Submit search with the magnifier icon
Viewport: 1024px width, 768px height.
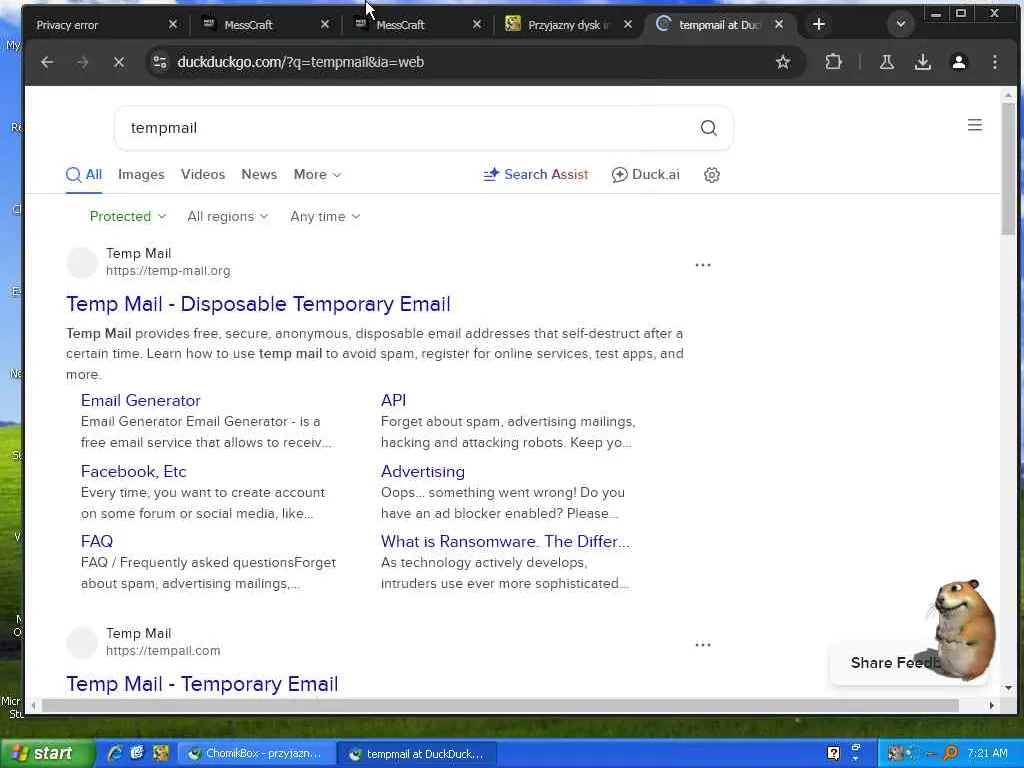click(709, 128)
